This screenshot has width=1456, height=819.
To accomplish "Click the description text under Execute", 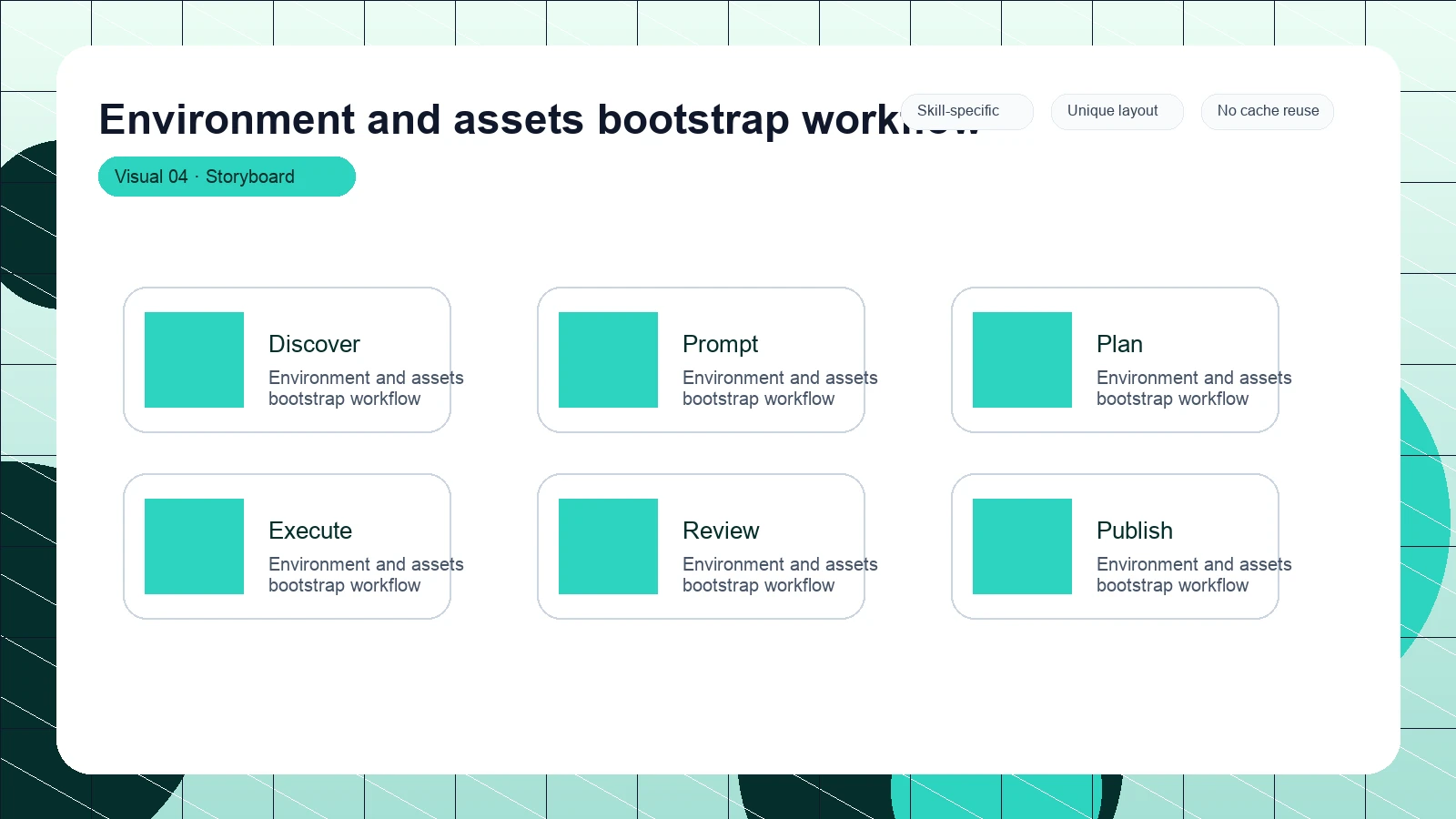I will coord(366,574).
